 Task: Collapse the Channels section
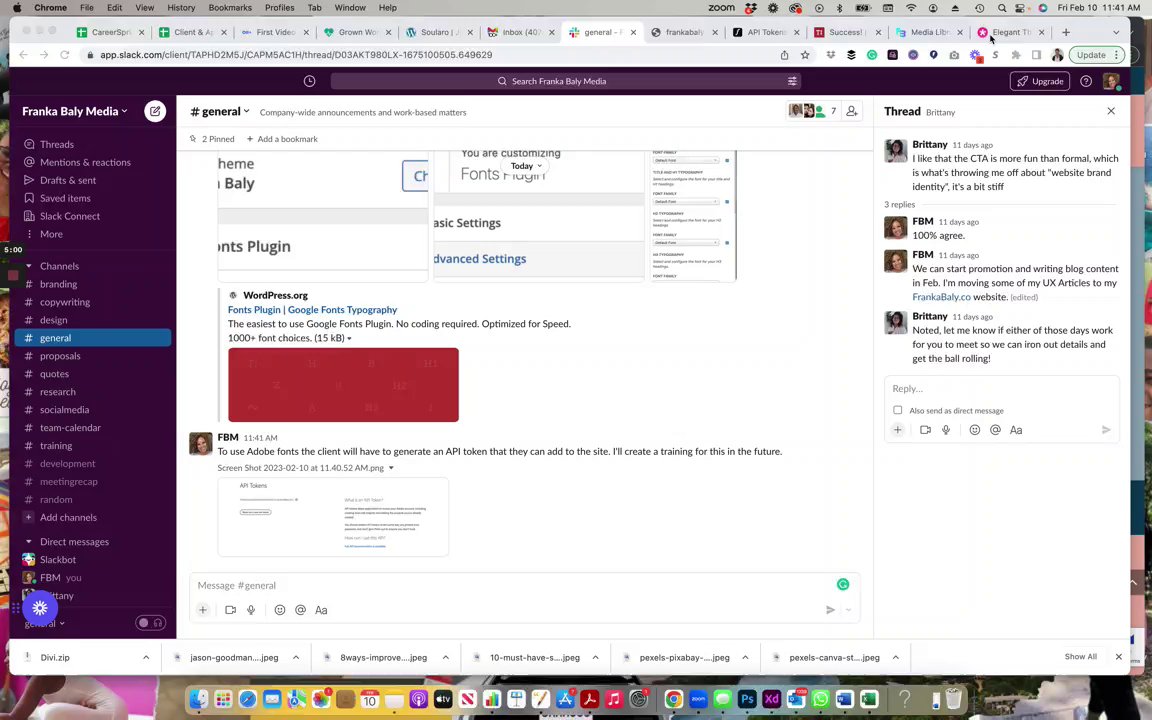pyautogui.click(x=29, y=266)
